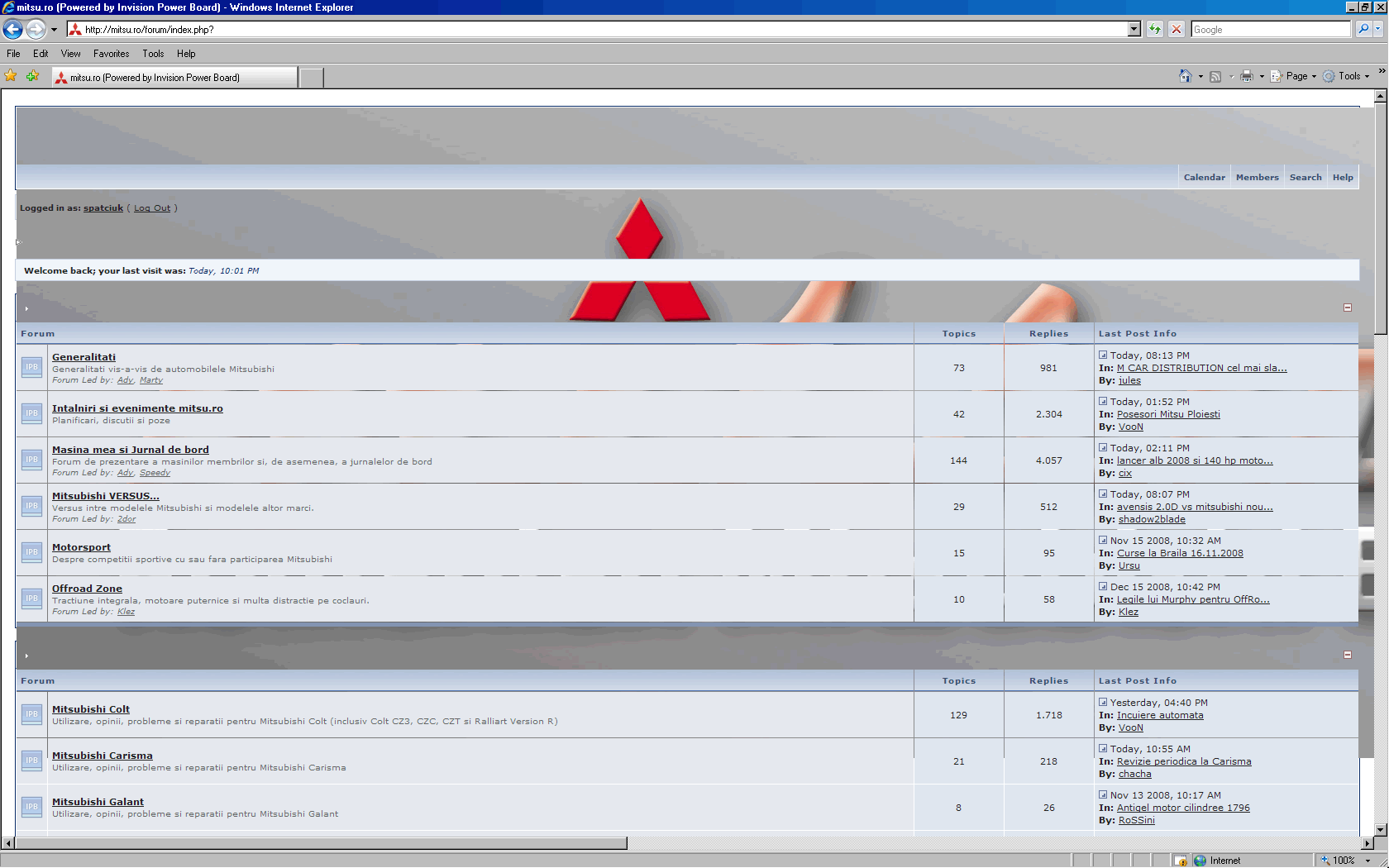Click the RSS feeds icon
The image size is (1389, 868).
point(1215,76)
